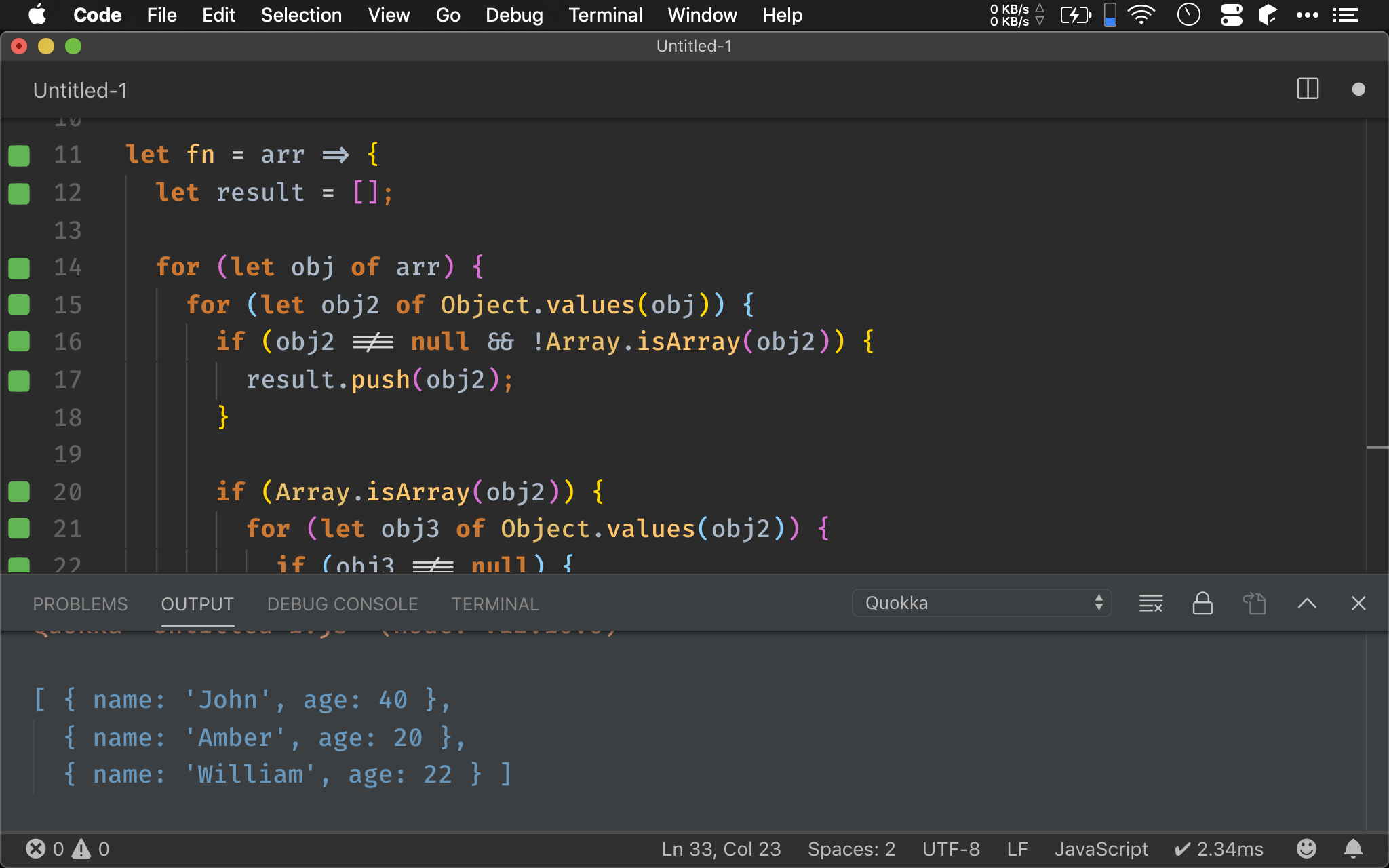Open the Window menu
The image size is (1389, 868).
[702, 15]
